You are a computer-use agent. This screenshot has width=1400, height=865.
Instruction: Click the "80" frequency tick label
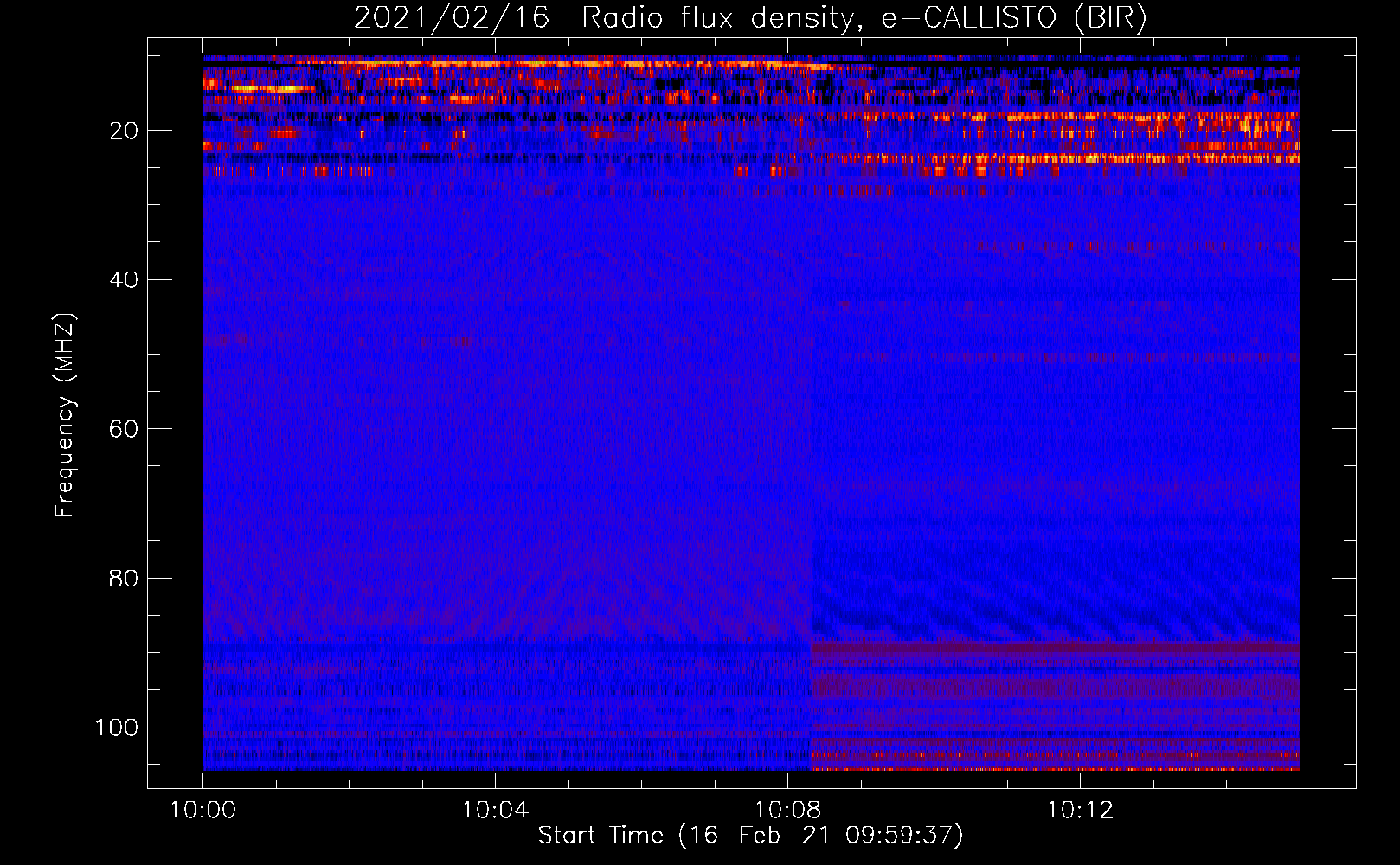pos(124,578)
